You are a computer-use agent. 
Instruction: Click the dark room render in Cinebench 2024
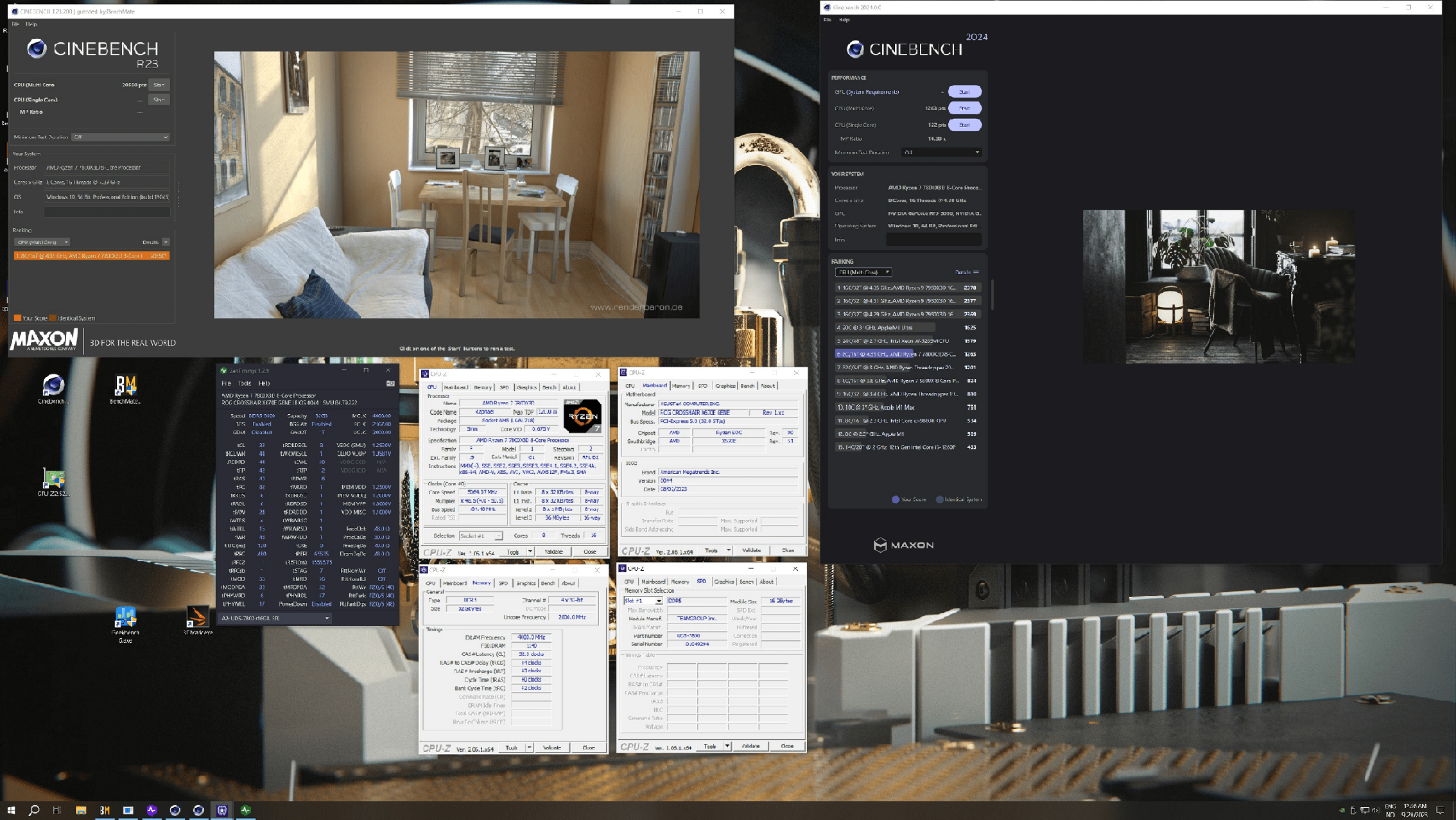point(1218,286)
